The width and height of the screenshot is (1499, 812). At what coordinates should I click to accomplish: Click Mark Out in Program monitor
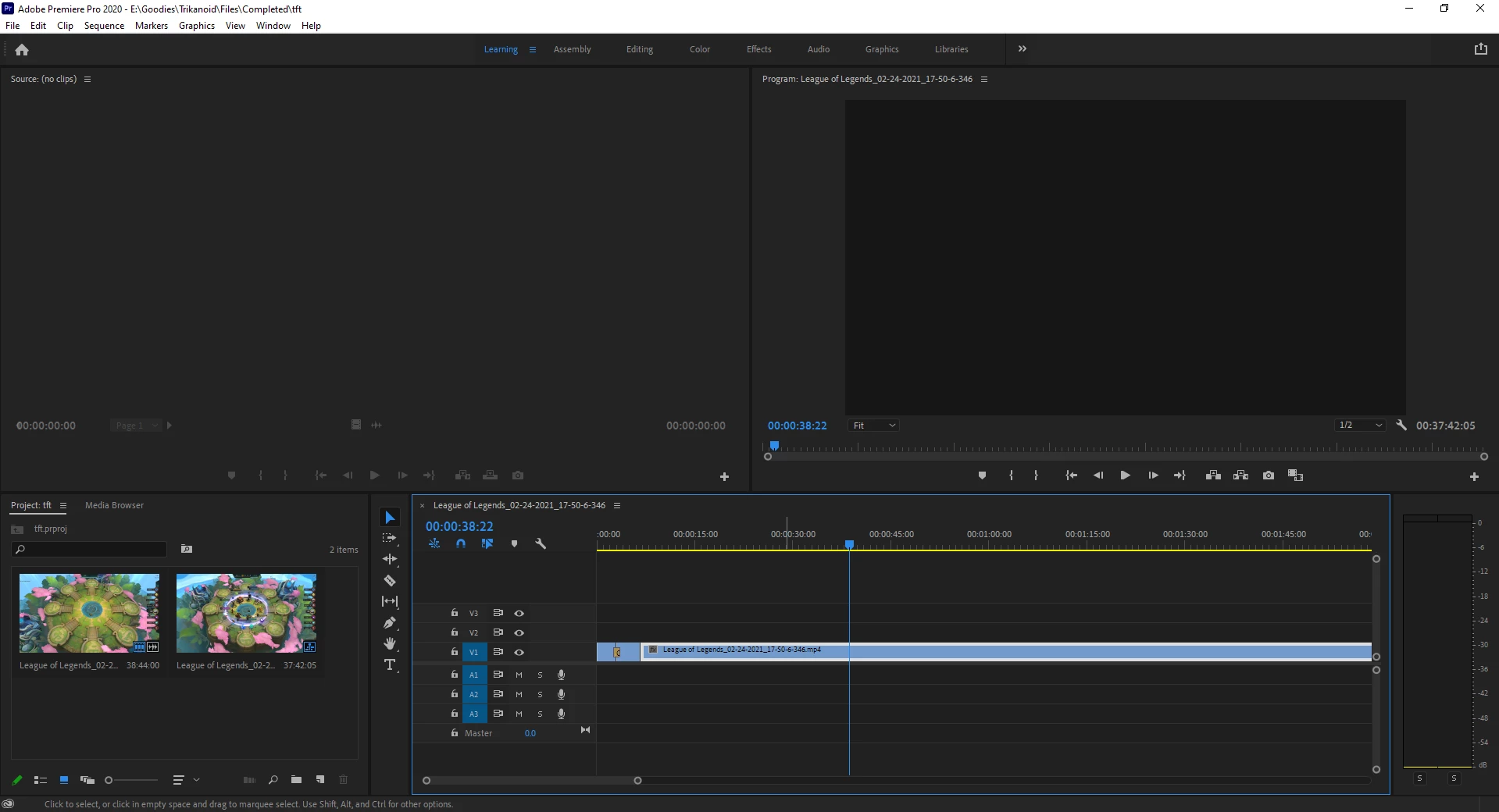click(x=1036, y=475)
